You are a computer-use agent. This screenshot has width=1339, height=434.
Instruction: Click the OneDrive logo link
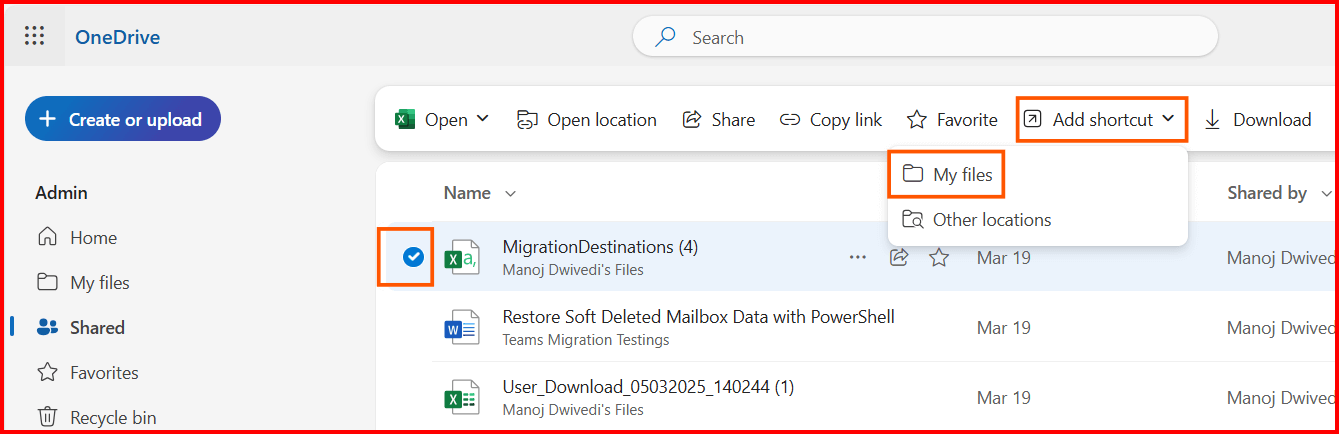pos(117,38)
